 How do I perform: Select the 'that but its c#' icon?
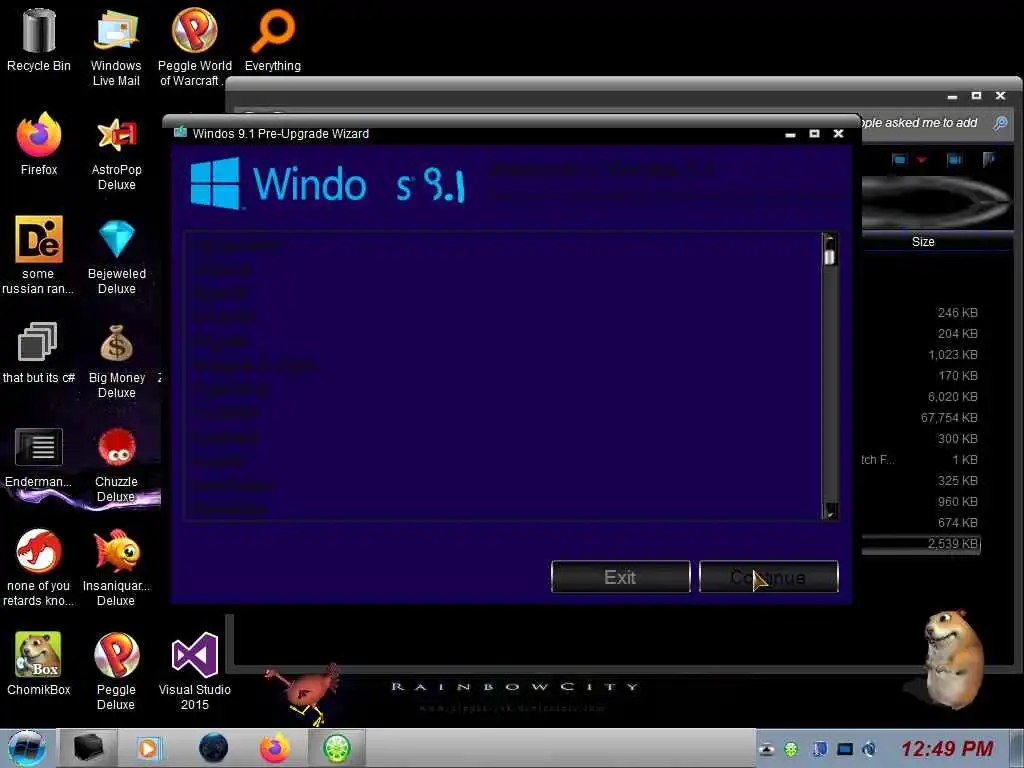tap(39, 352)
